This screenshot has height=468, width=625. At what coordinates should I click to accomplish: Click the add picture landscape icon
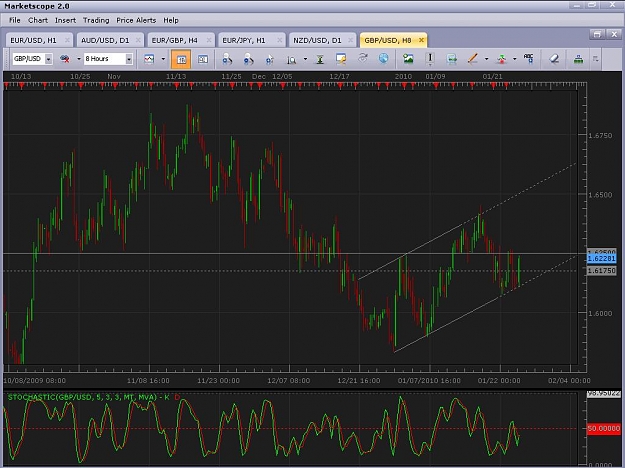408,59
